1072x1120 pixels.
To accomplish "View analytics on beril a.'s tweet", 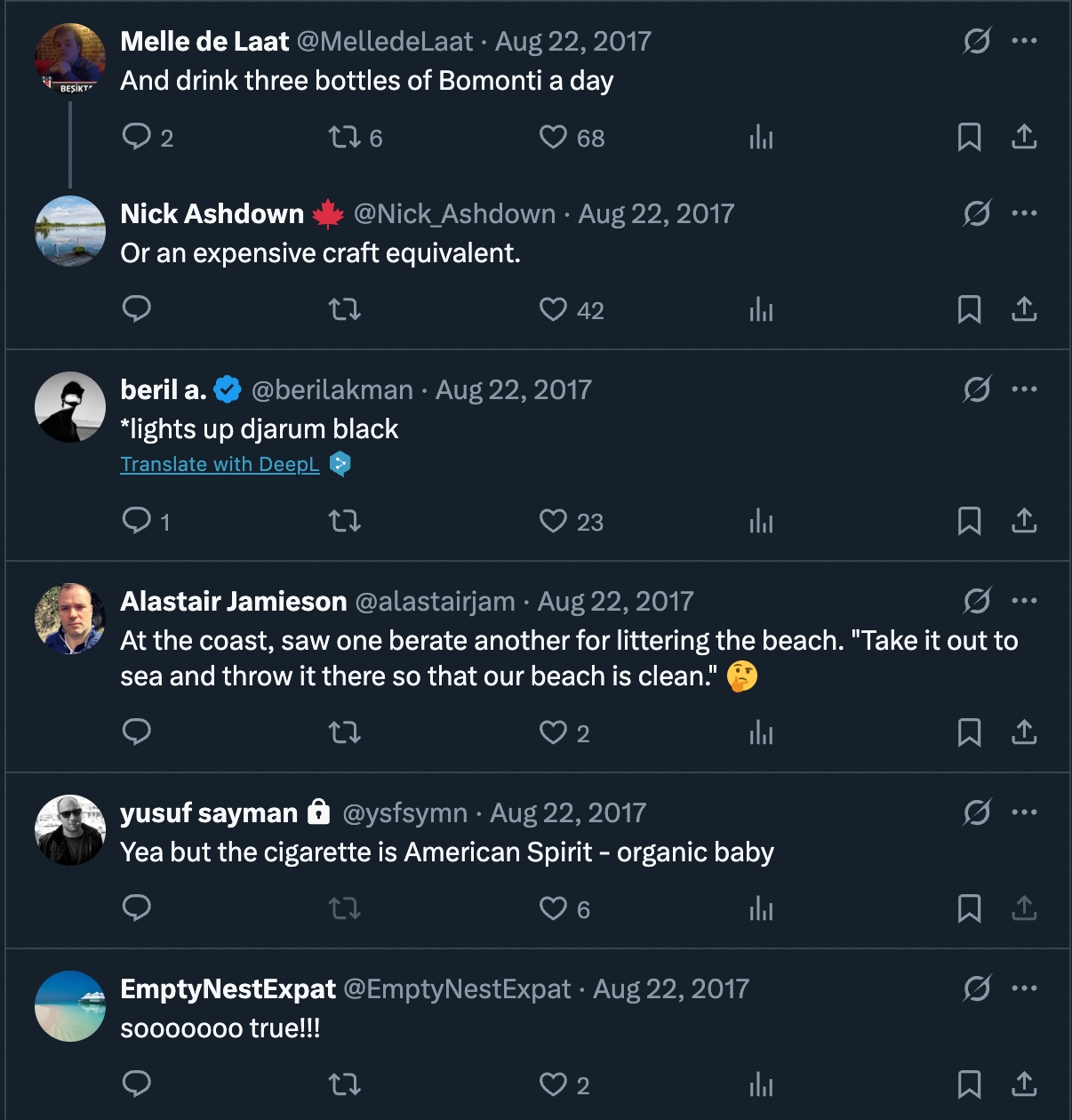I will [761, 521].
